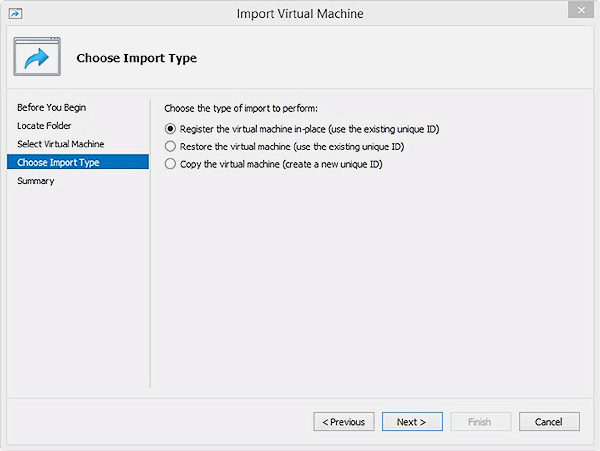This screenshot has height=451, width=600.
Task: Click the Import Virtual Machine title bar text
Action: [x=300, y=14]
